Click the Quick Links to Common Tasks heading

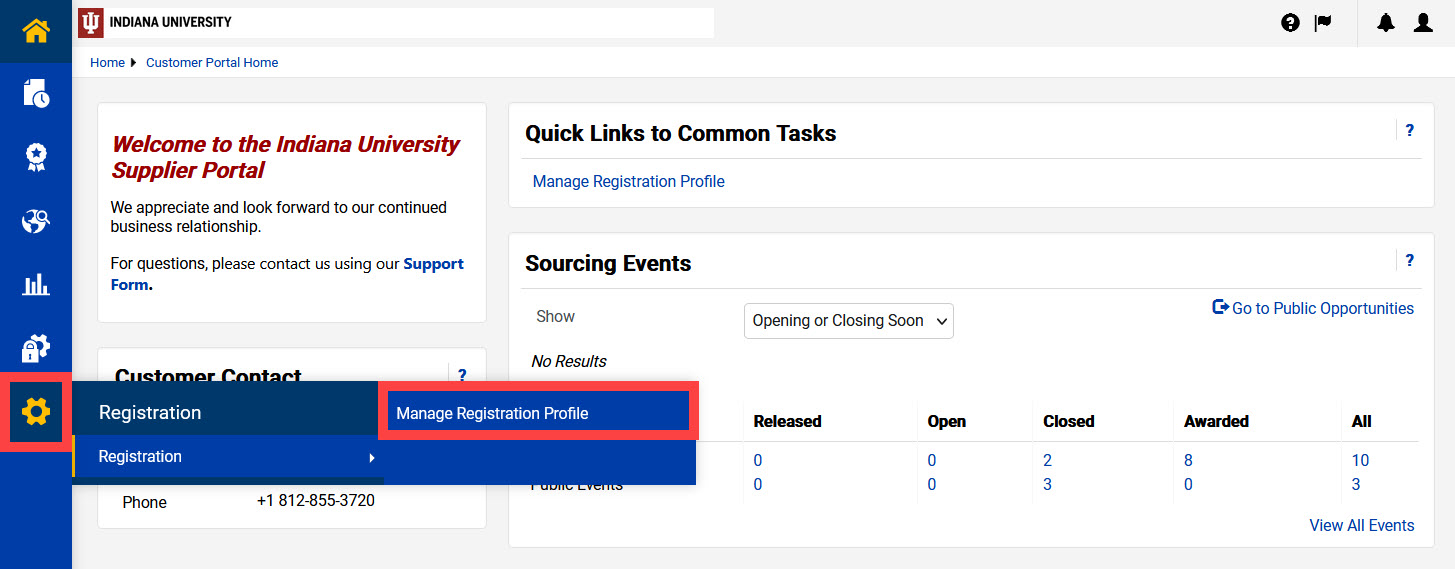tap(680, 134)
